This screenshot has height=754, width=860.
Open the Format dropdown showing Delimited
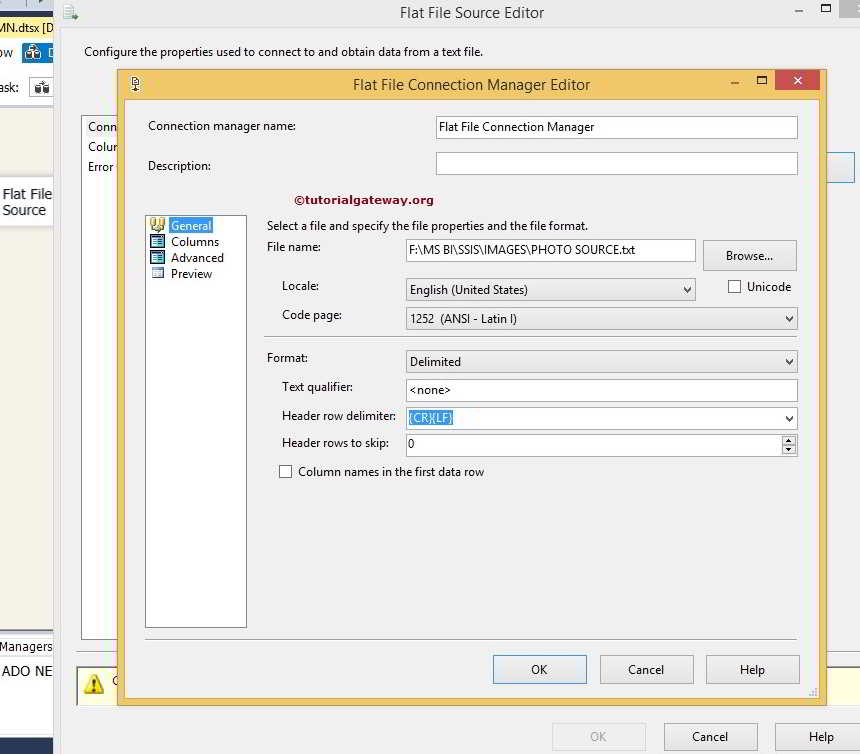[789, 361]
